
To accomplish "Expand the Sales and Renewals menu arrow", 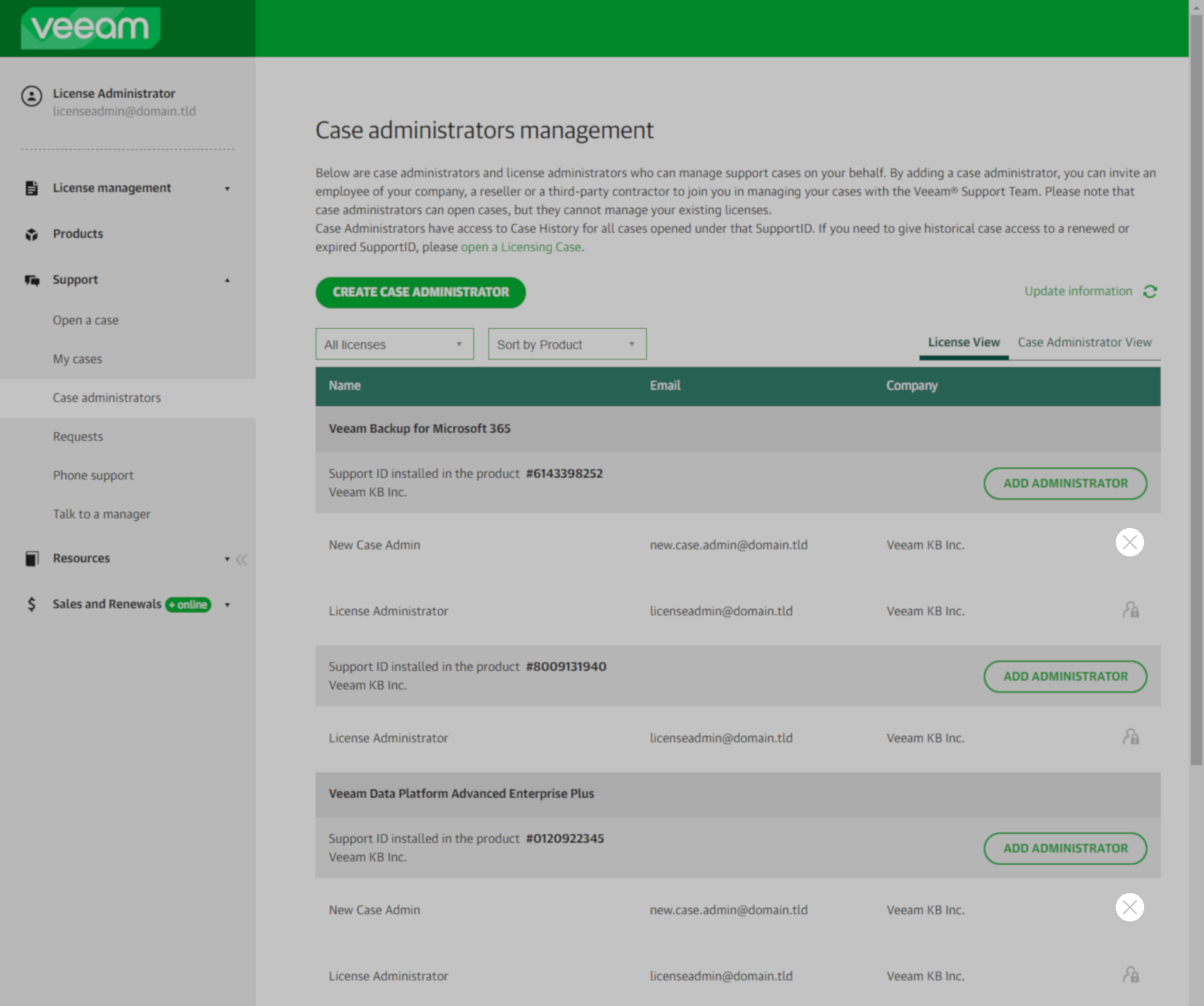I will (x=227, y=605).
